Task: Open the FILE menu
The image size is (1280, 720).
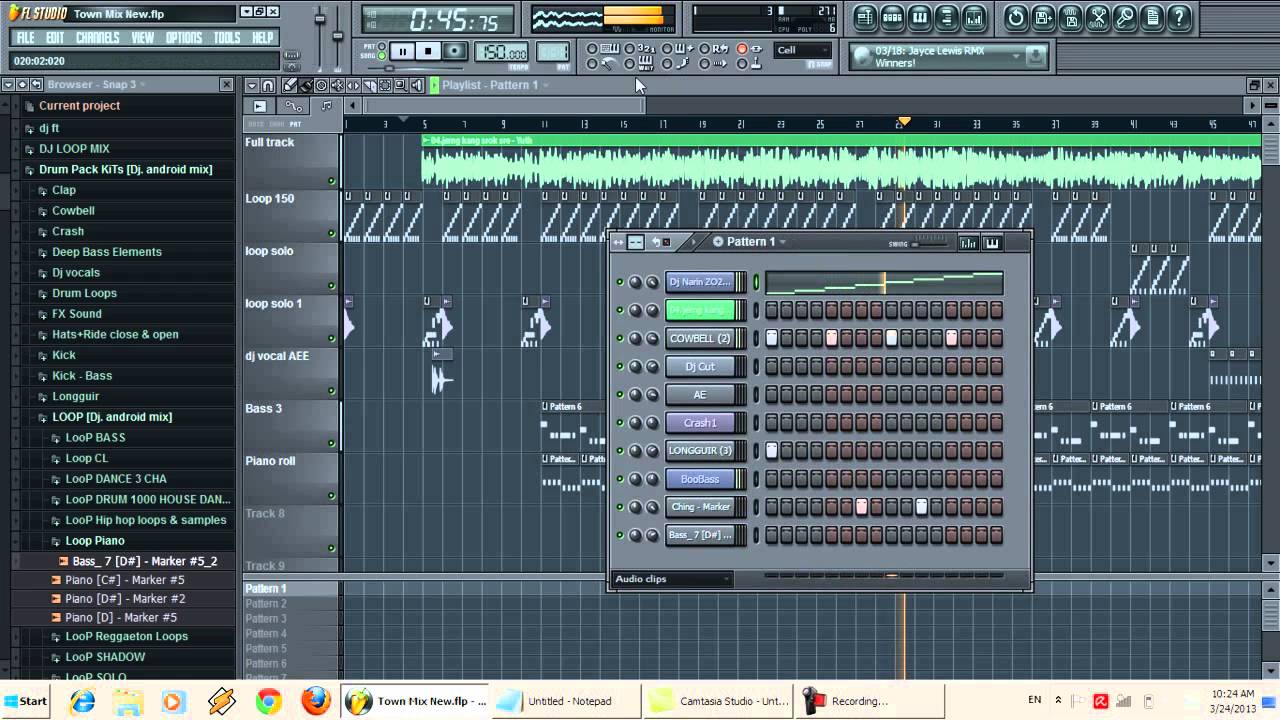Action: [26, 38]
